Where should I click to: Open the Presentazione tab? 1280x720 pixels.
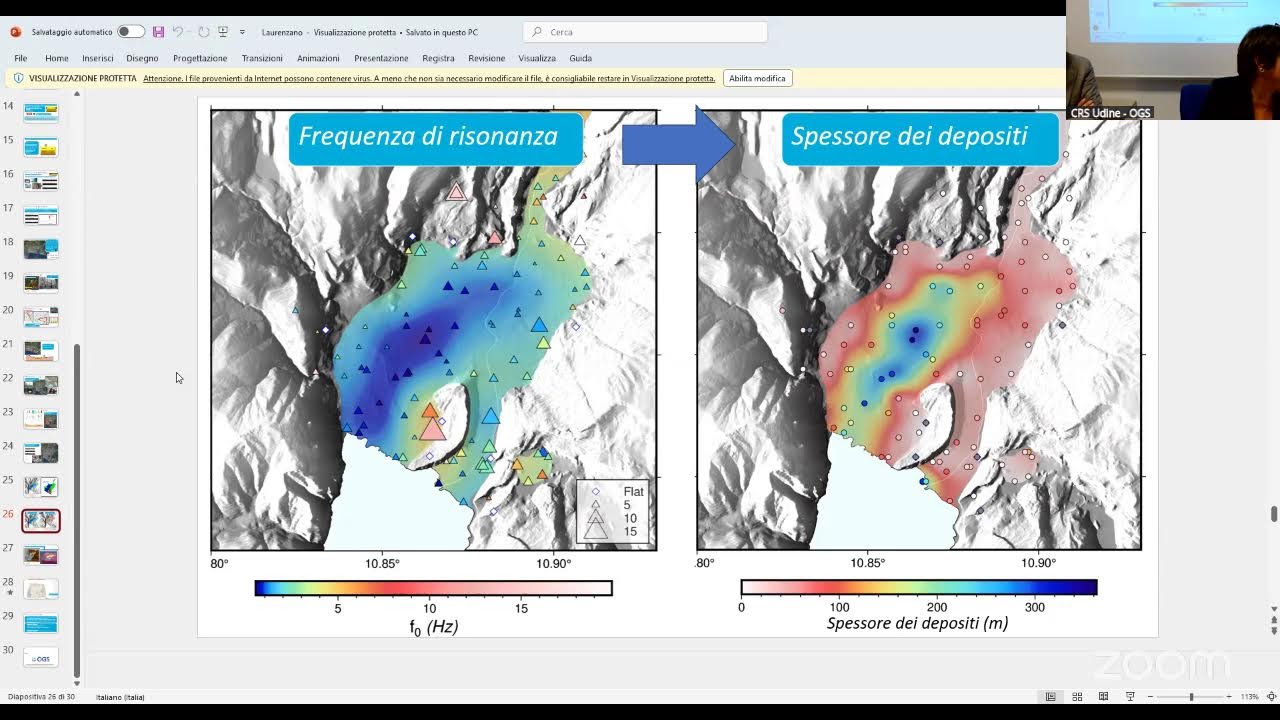tap(381, 58)
